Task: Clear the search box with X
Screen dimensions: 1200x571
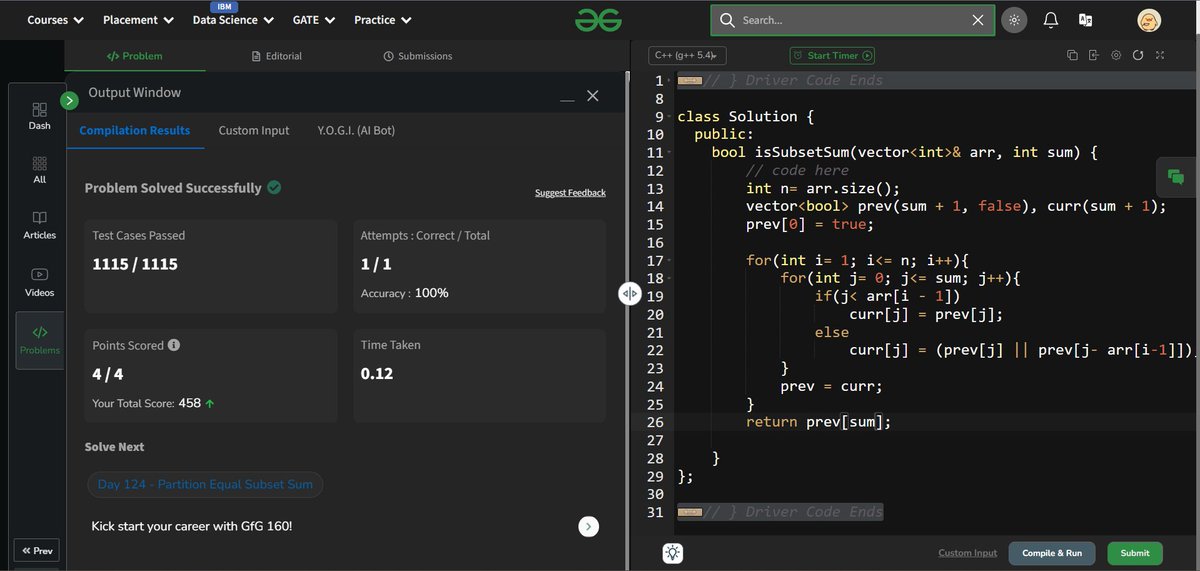Action: point(978,20)
